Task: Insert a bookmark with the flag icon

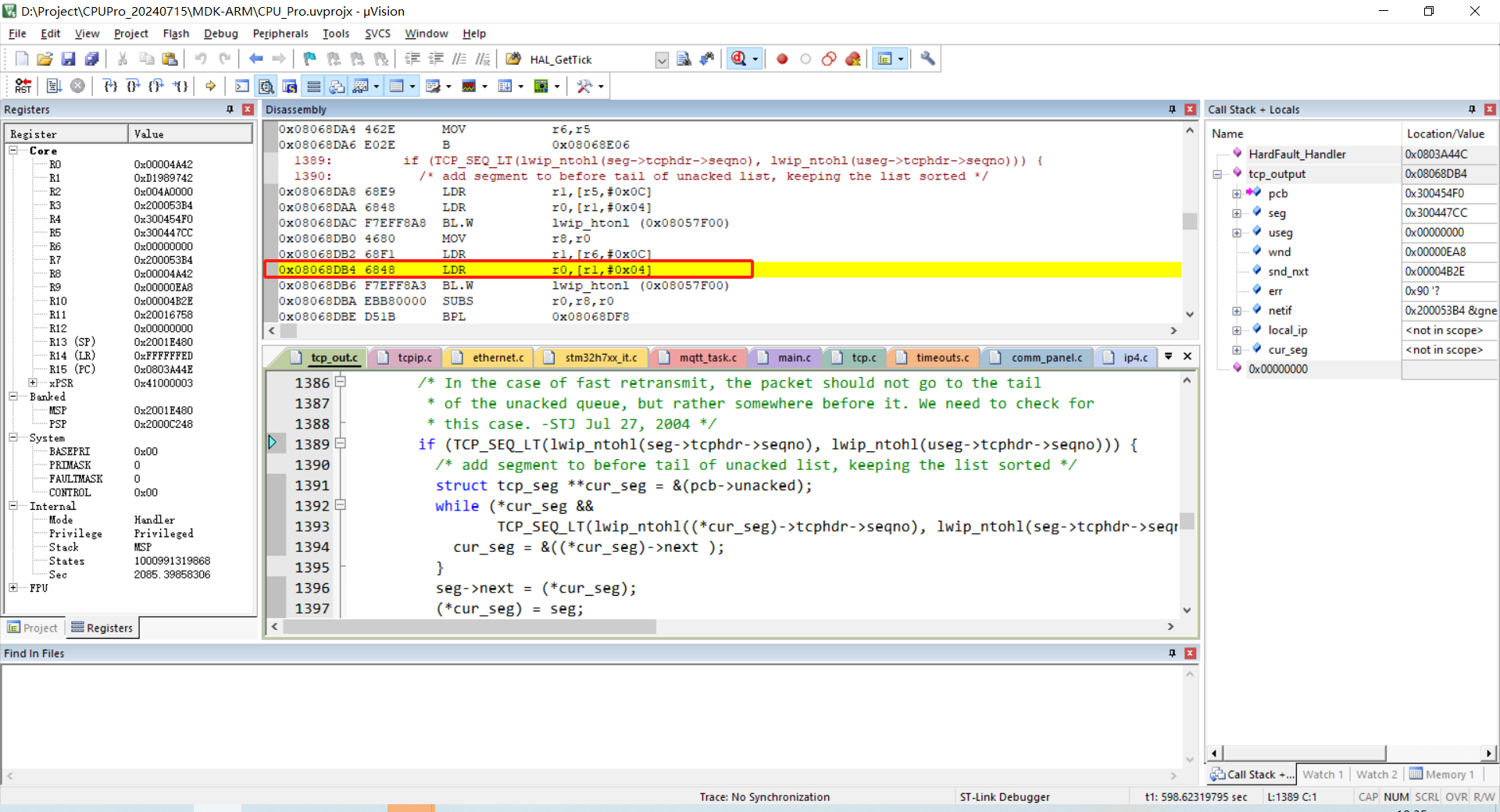Action: point(310,59)
